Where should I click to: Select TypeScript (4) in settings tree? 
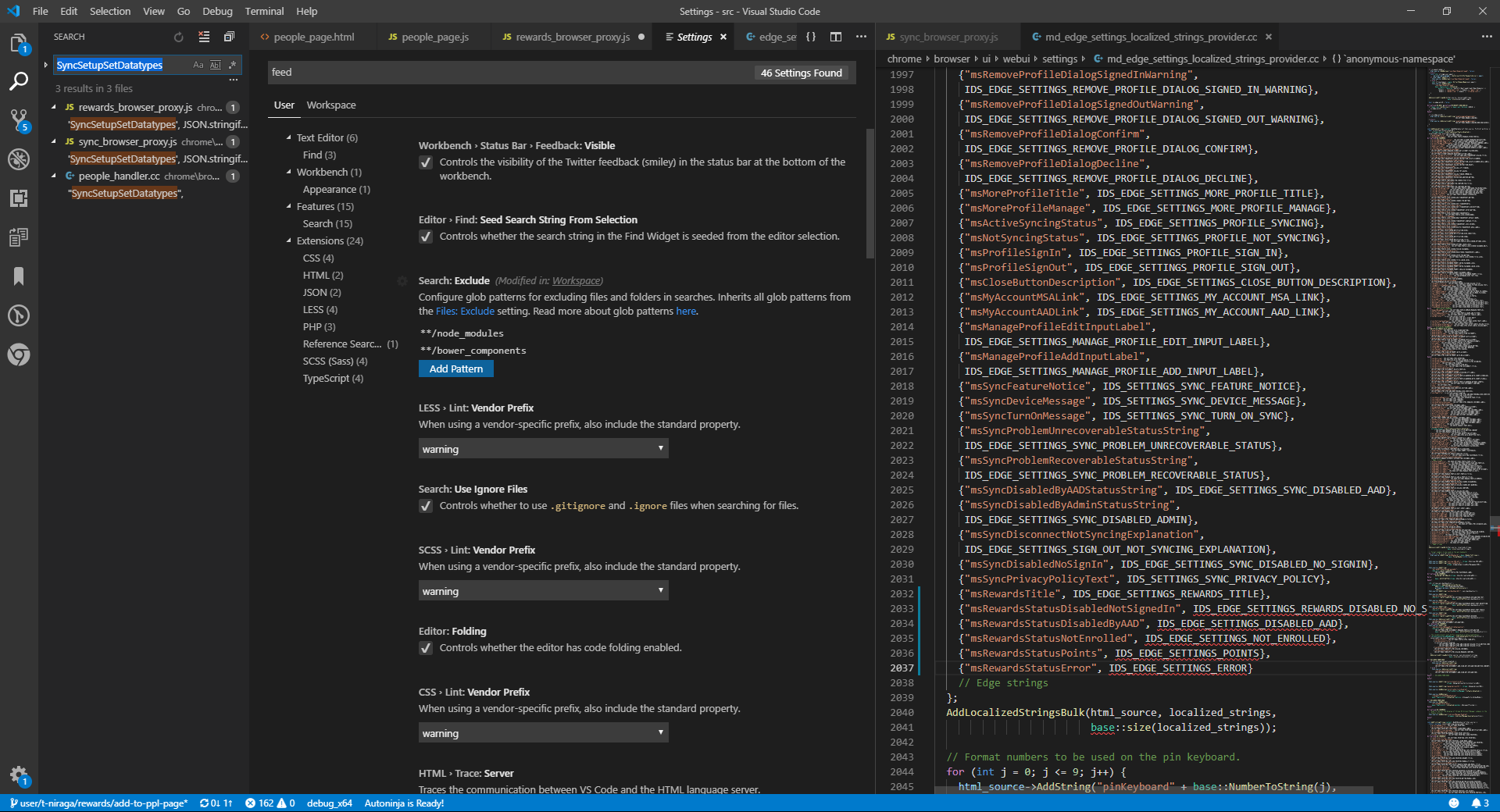point(333,378)
